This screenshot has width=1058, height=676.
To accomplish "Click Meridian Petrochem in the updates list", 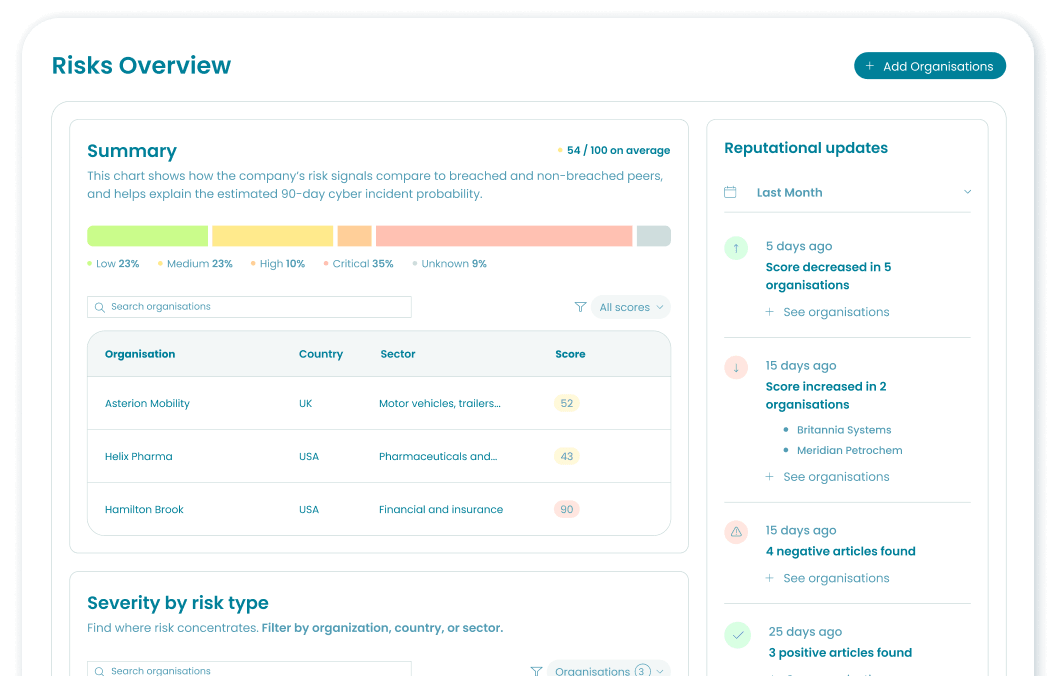I will 850,450.
